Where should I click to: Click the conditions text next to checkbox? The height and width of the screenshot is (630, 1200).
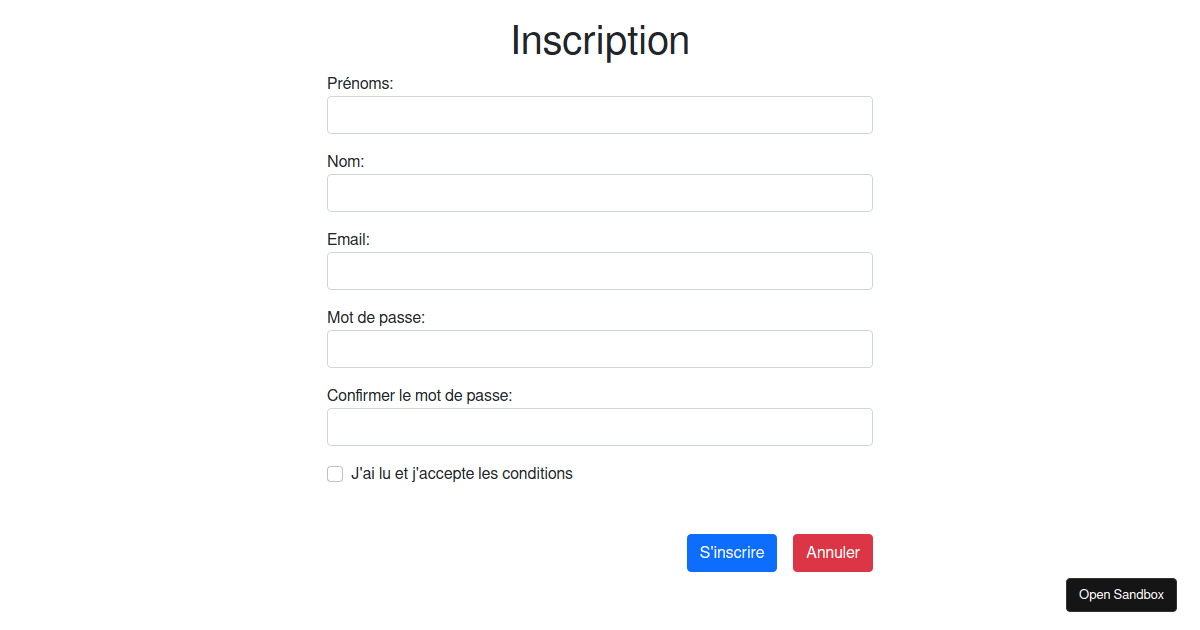tap(462, 473)
